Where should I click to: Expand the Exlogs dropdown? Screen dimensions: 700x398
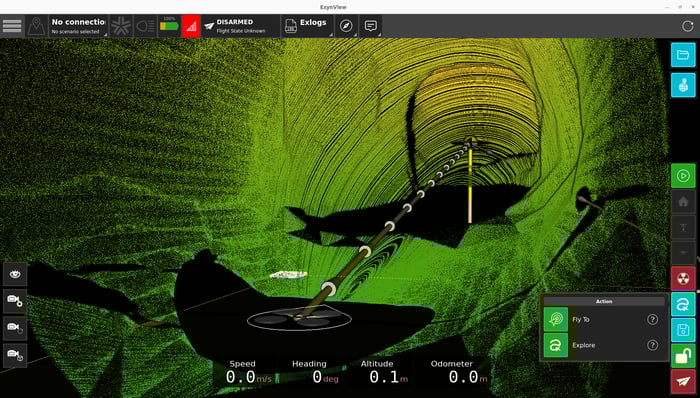tap(307, 26)
